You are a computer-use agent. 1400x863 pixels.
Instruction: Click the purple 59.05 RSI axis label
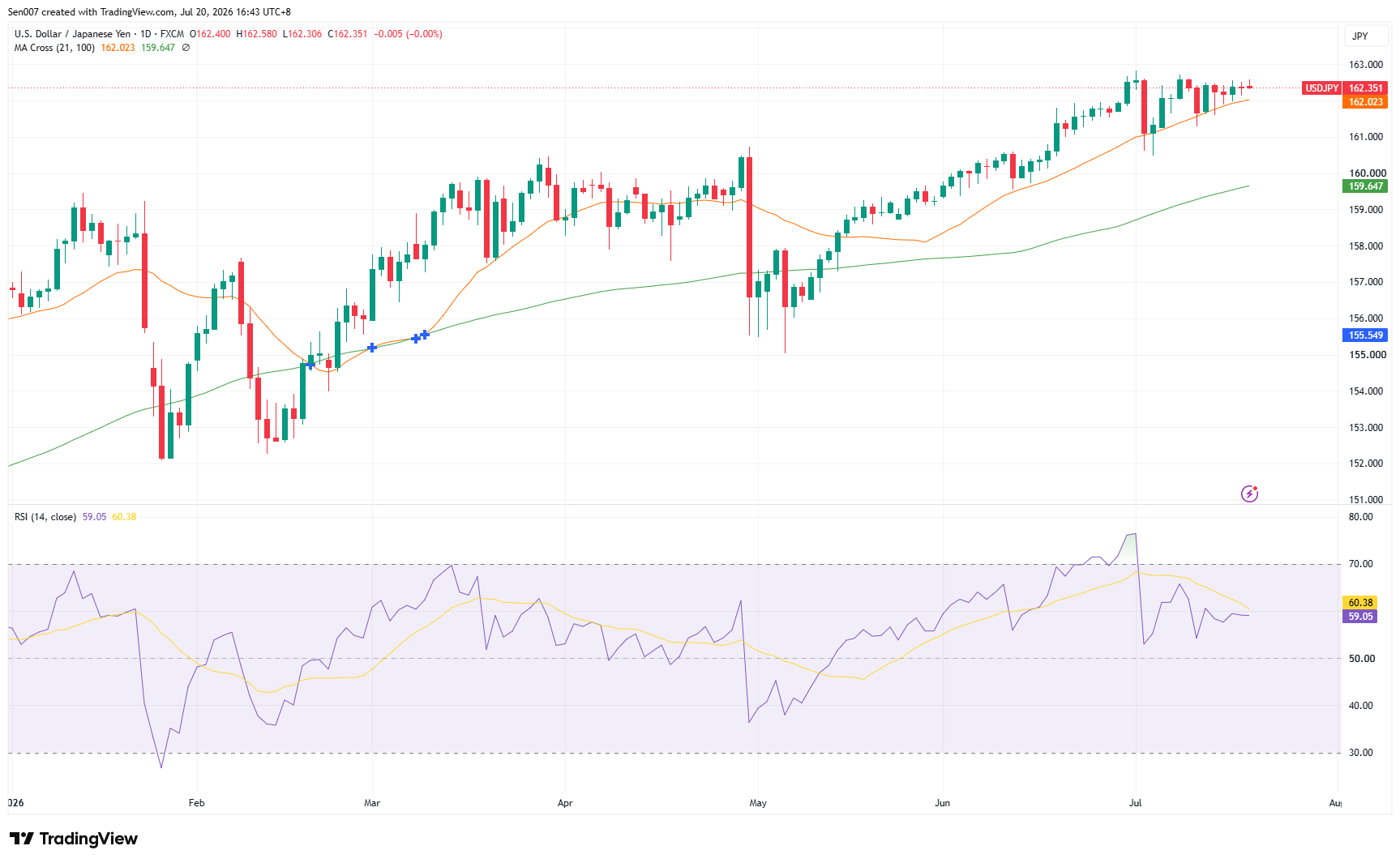point(1360,617)
